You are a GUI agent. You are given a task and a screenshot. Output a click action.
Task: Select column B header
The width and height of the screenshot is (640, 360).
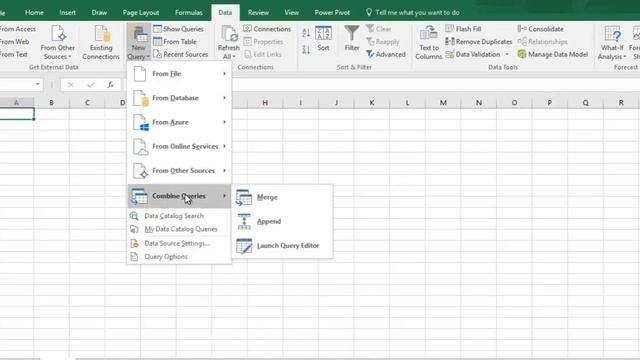point(51,103)
